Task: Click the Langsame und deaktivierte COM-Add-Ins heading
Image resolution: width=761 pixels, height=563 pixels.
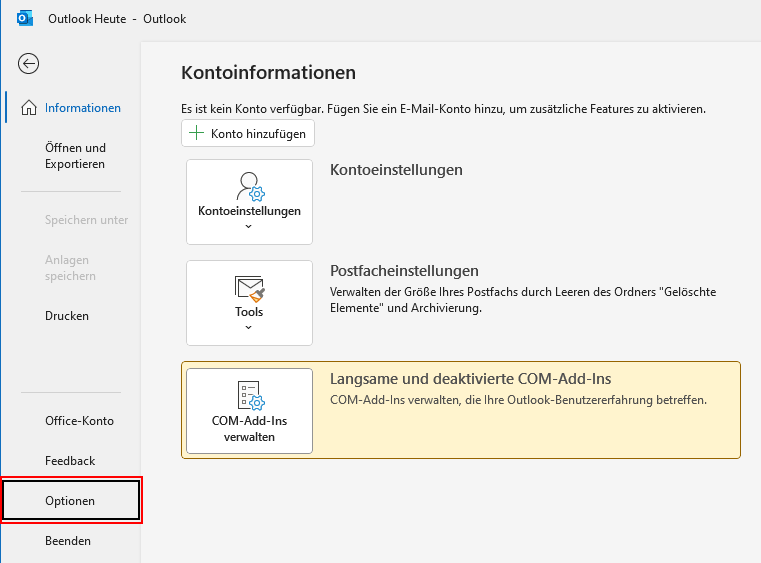Action: tap(471, 379)
